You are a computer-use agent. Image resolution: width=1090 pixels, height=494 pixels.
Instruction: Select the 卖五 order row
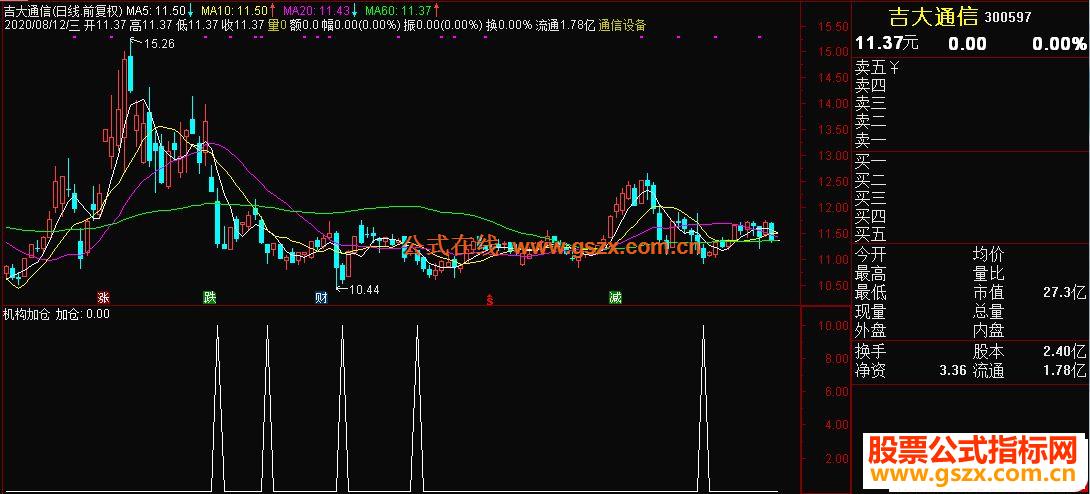[970, 68]
